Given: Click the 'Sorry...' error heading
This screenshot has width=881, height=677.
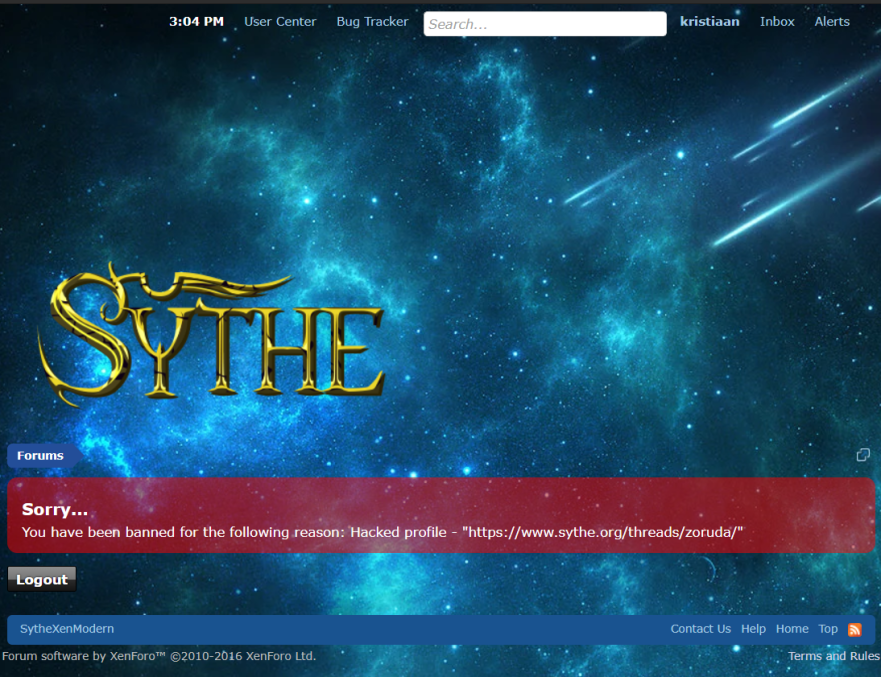Looking at the screenshot, I should coord(55,509).
